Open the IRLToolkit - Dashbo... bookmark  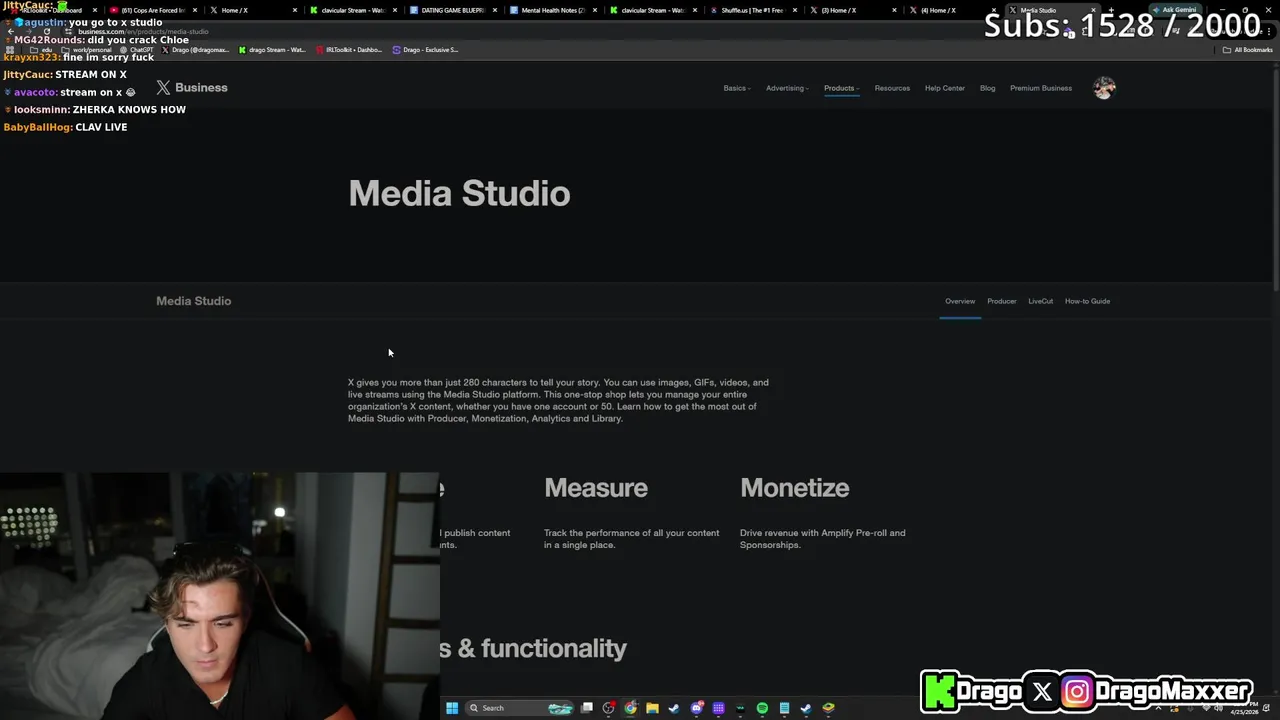pos(349,50)
